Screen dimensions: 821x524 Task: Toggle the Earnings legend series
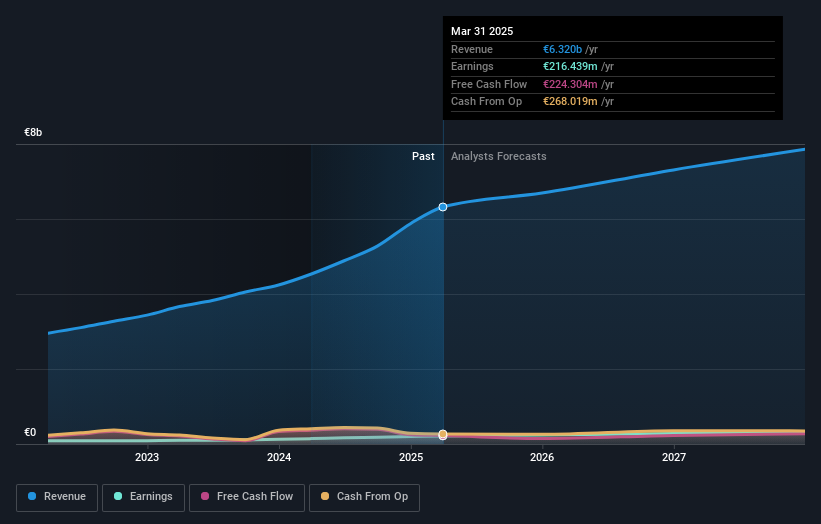click(x=143, y=497)
